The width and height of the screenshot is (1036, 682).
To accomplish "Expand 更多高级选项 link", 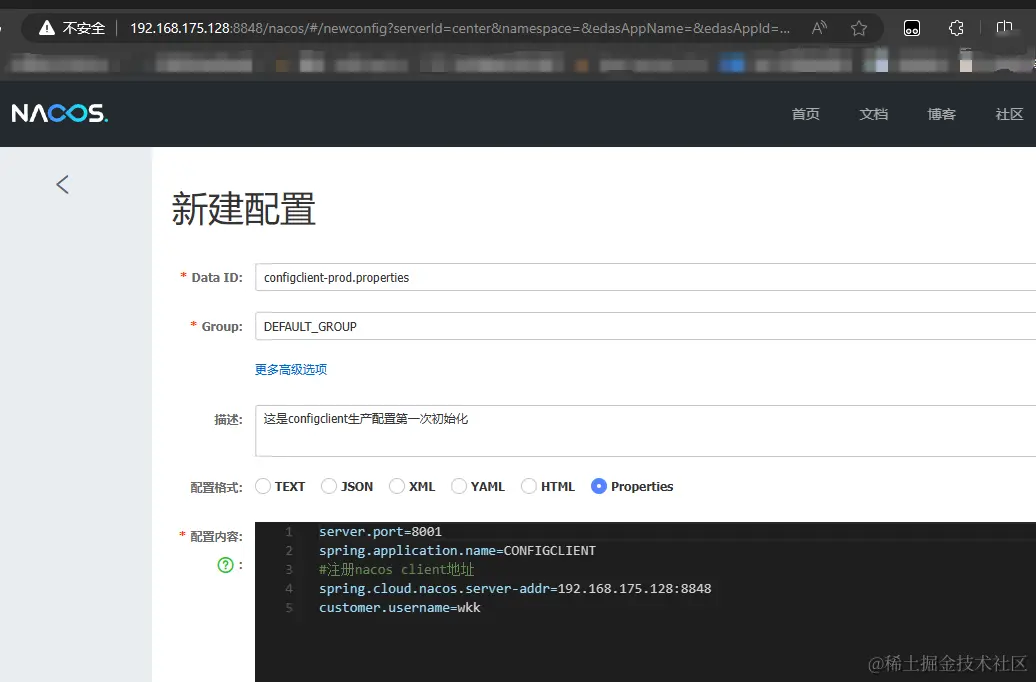I will pyautogui.click(x=291, y=369).
